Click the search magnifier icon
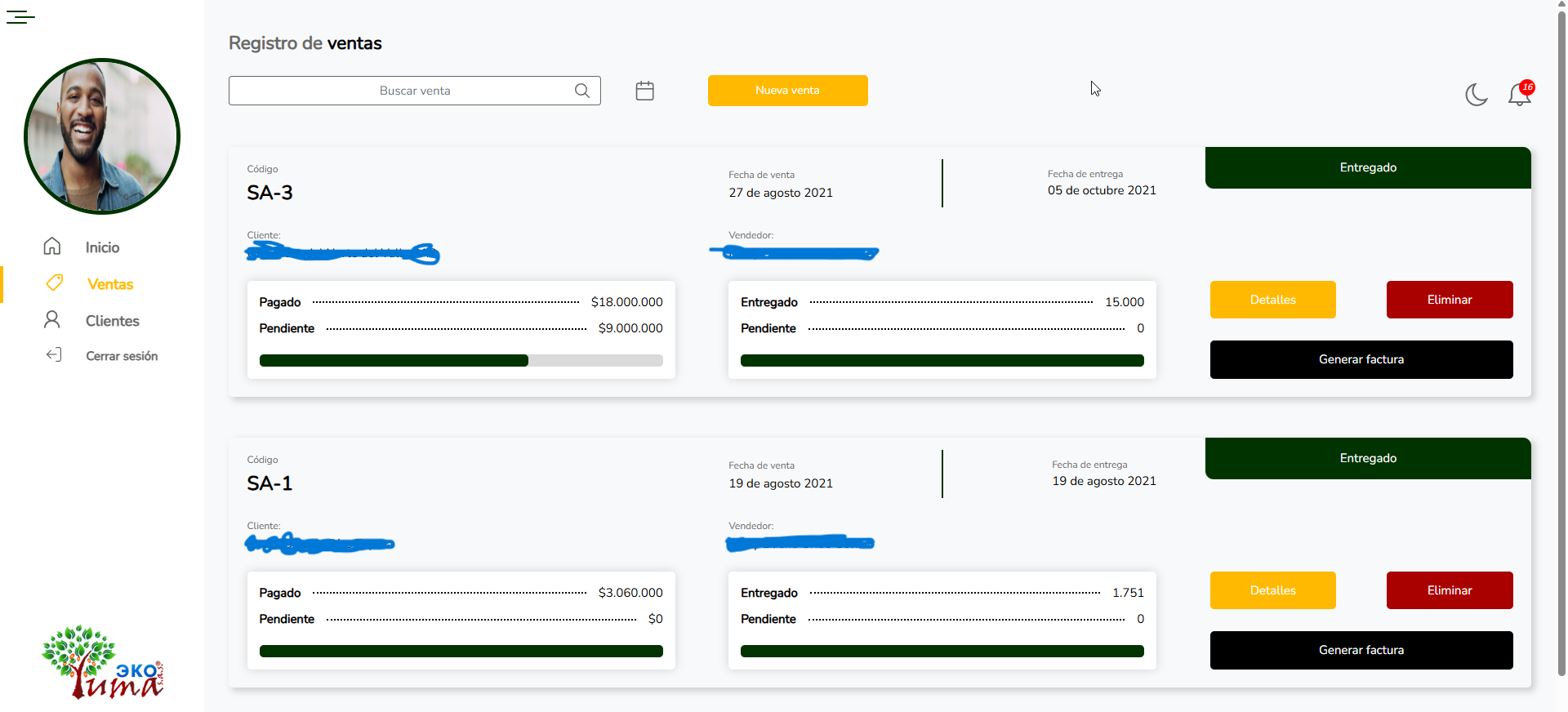Image resolution: width=1568 pixels, height=712 pixels. click(x=581, y=91)
